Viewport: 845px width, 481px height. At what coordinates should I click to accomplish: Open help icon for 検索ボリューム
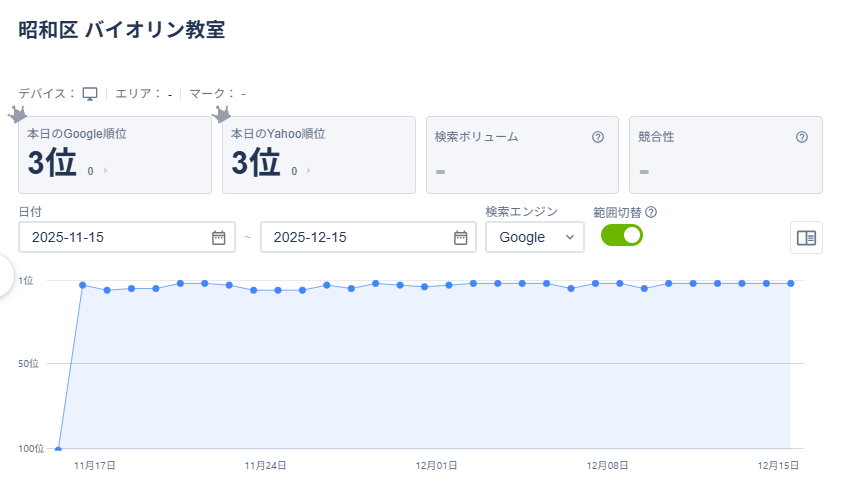point(598,137)
